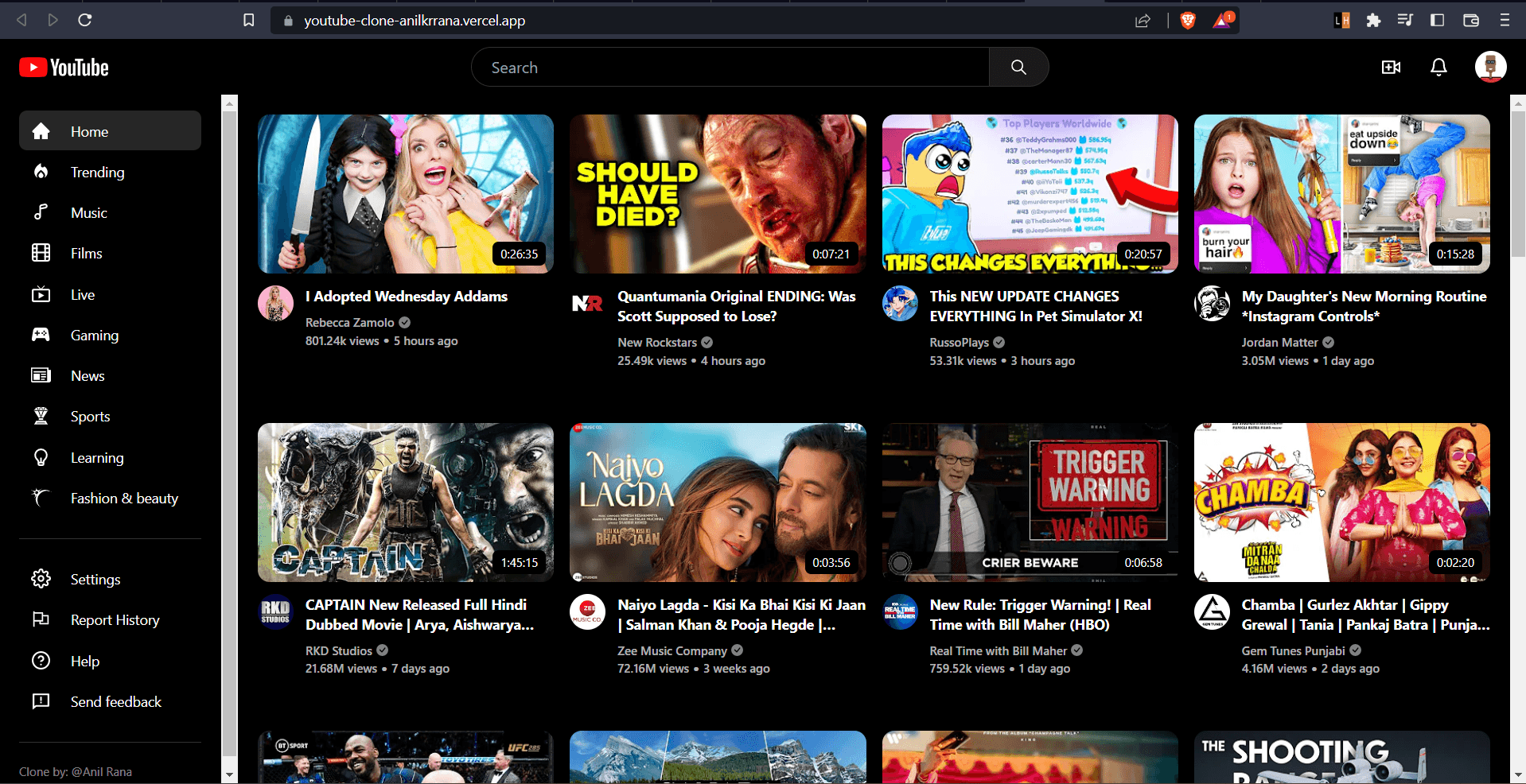Click the Sports trophy icon
Image resolution: width=1526 pixels, height=784 pixels.
click(41, 416)
